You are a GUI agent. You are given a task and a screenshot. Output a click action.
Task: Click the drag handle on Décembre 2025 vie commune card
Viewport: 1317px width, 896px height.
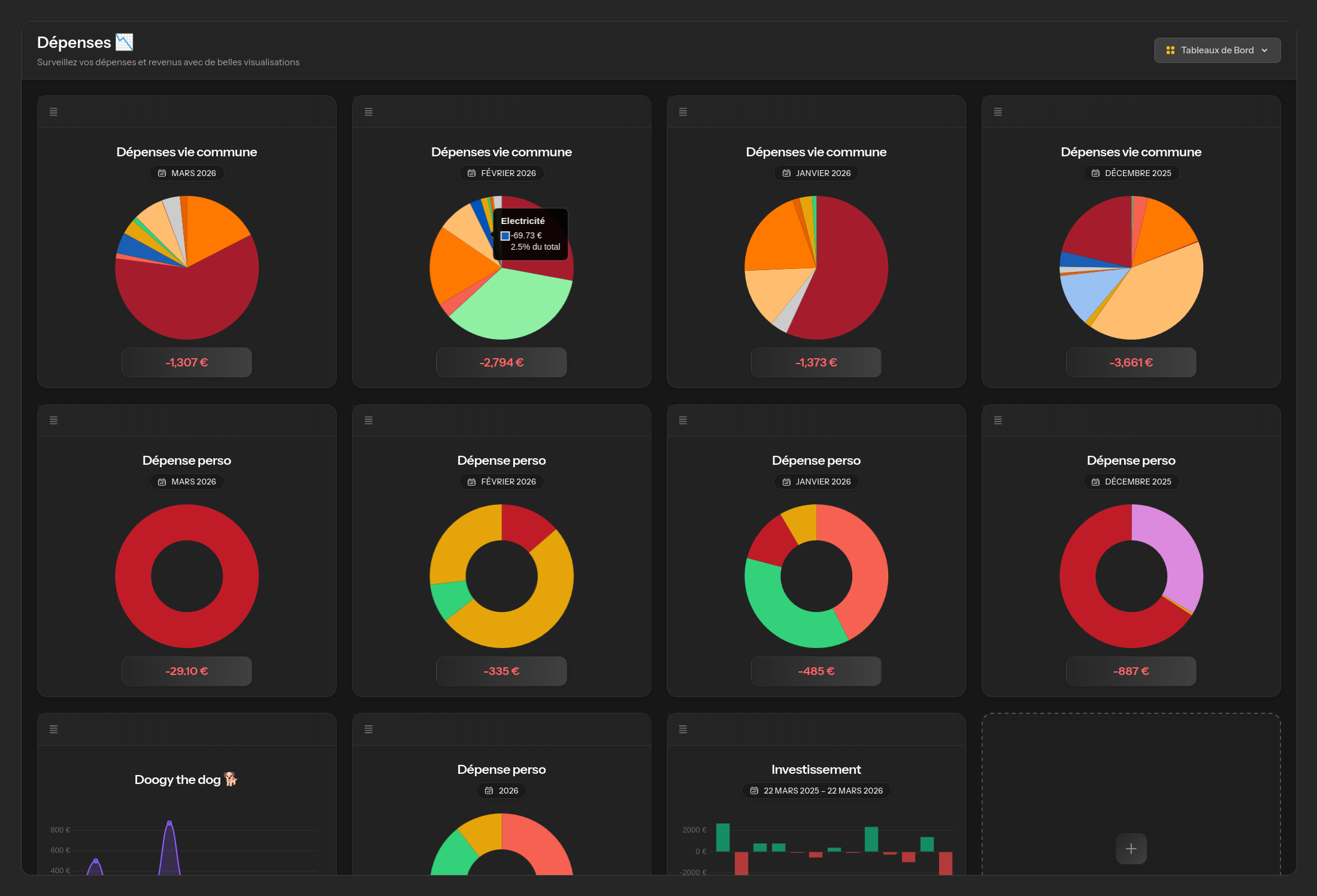[998, 111]
